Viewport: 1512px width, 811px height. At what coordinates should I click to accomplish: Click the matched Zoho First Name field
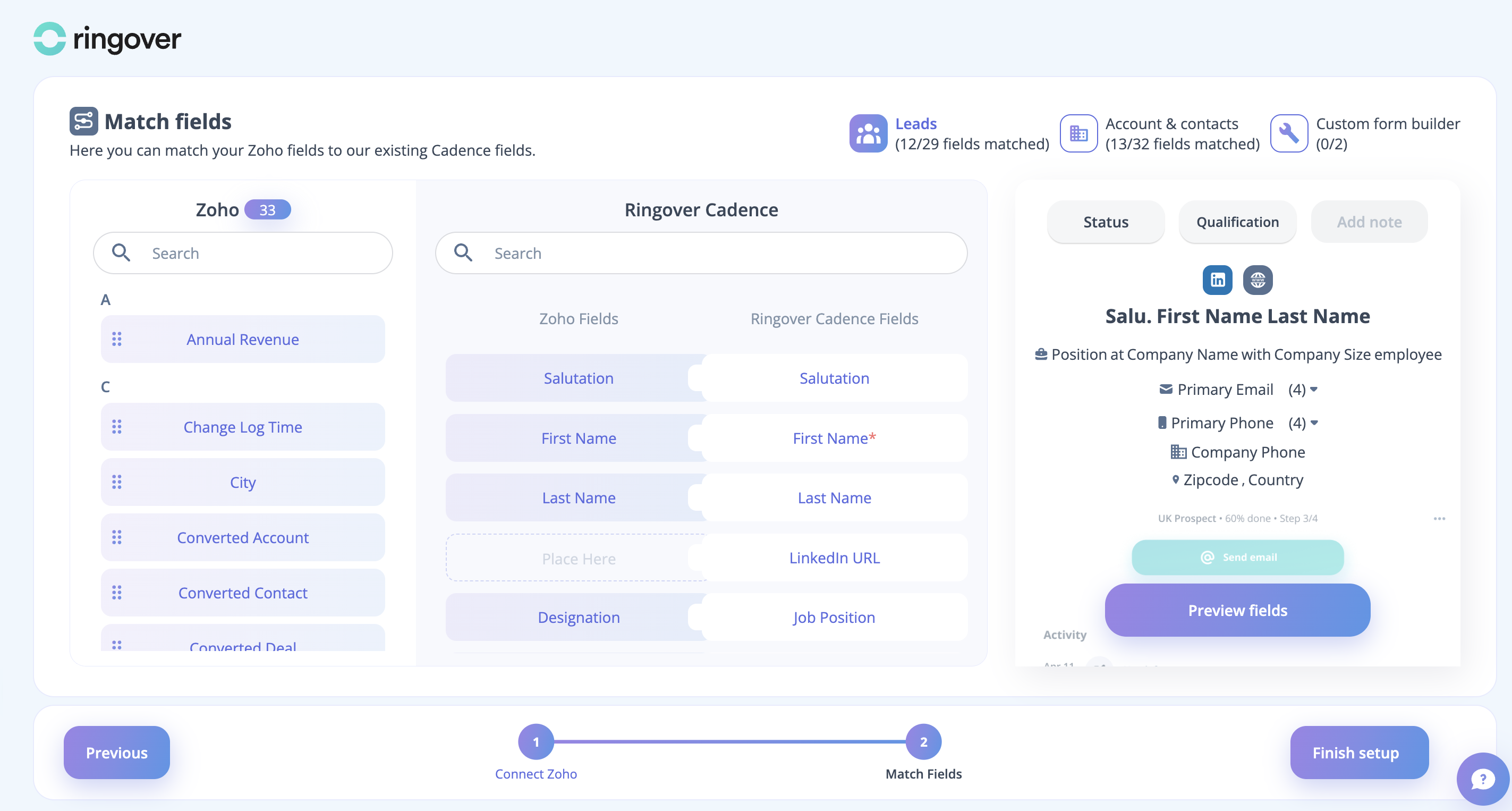pos(577,437)
